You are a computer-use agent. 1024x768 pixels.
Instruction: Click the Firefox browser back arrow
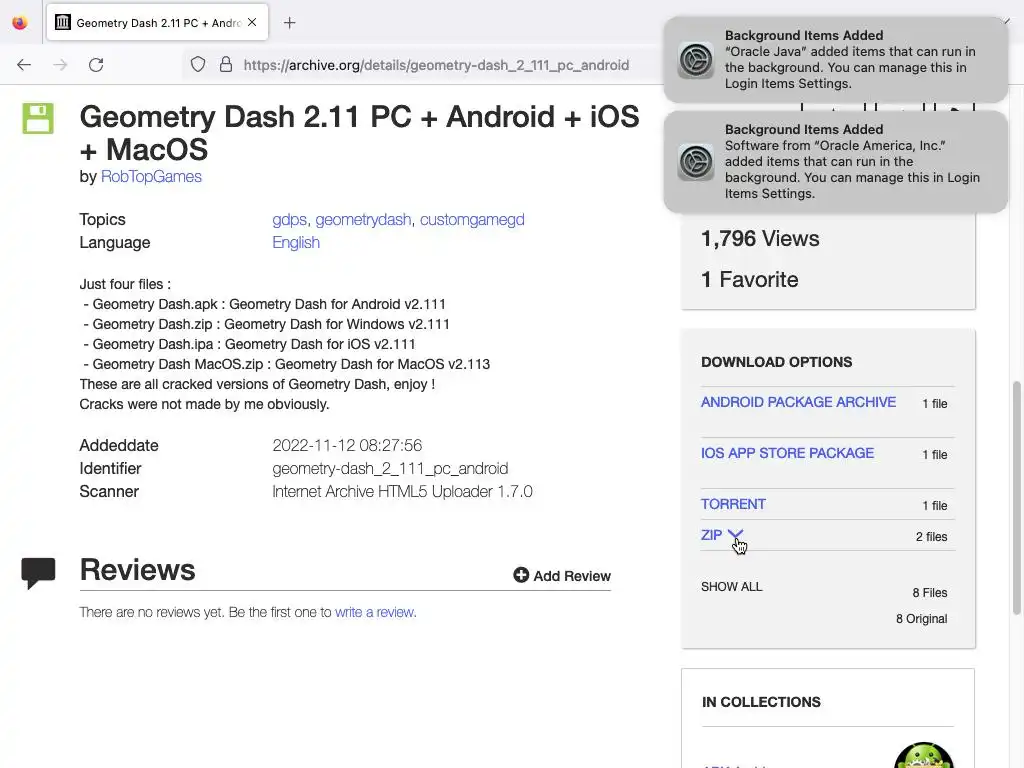coord(24,65)
